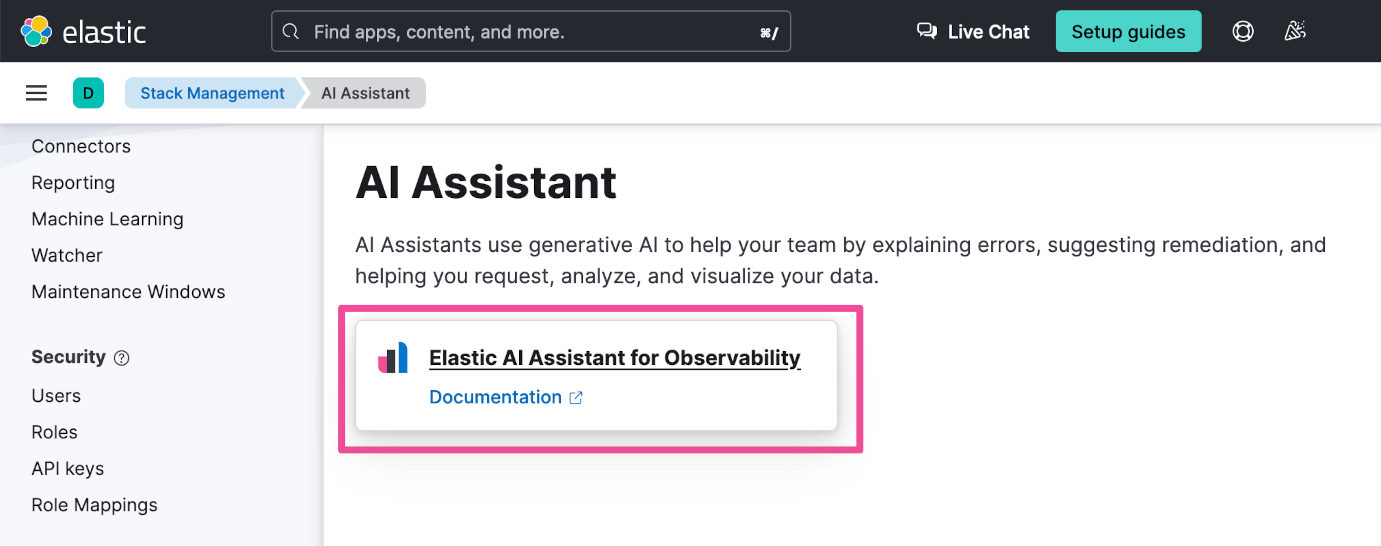This screenshot has width=1381, height=546.
Task: Navigate to Machine Learning settings
Action: pos(107,219)
